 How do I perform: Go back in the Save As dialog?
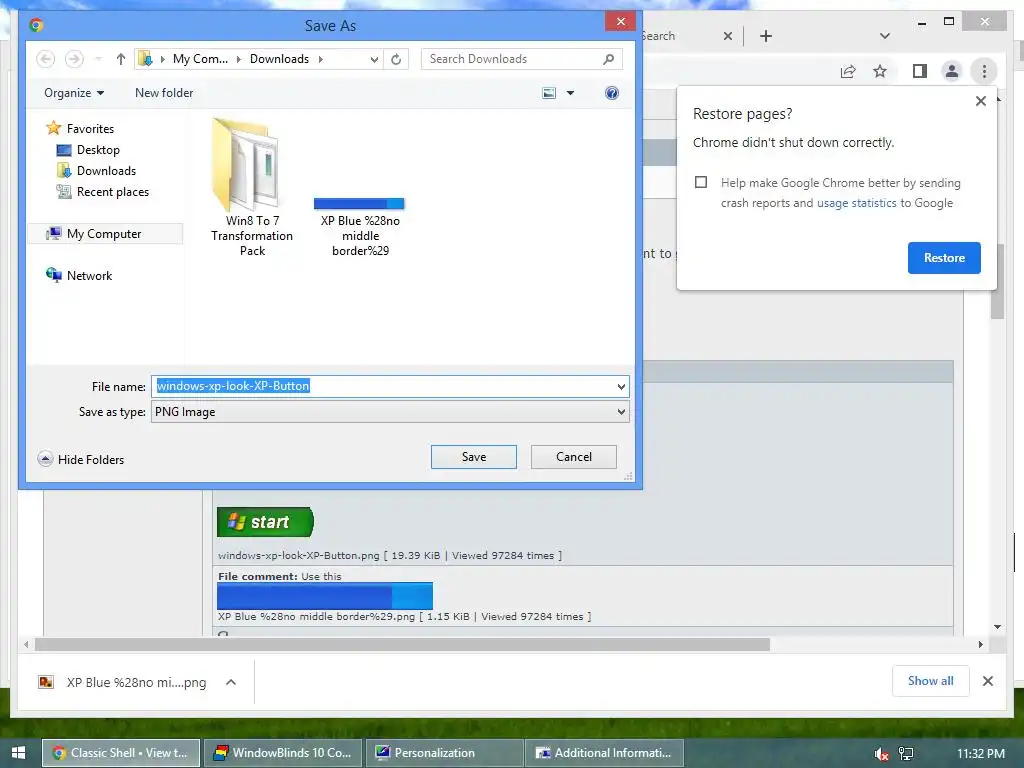tap(45, 59)
